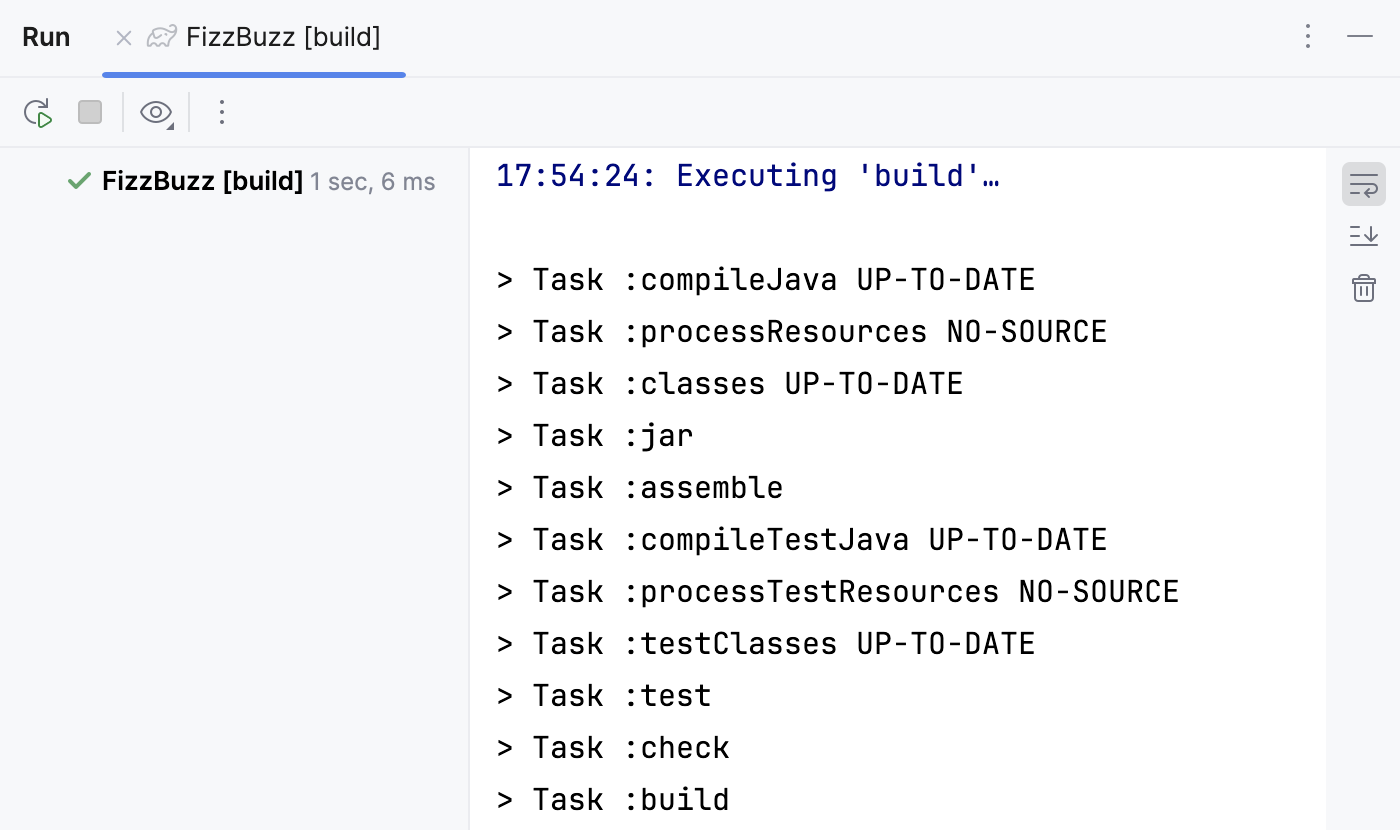The width and height of the screenshot is (1400, 830).
Task: Rerun the FizzBuzz build task
Action: pyautogui.click(x=37, y=112)
